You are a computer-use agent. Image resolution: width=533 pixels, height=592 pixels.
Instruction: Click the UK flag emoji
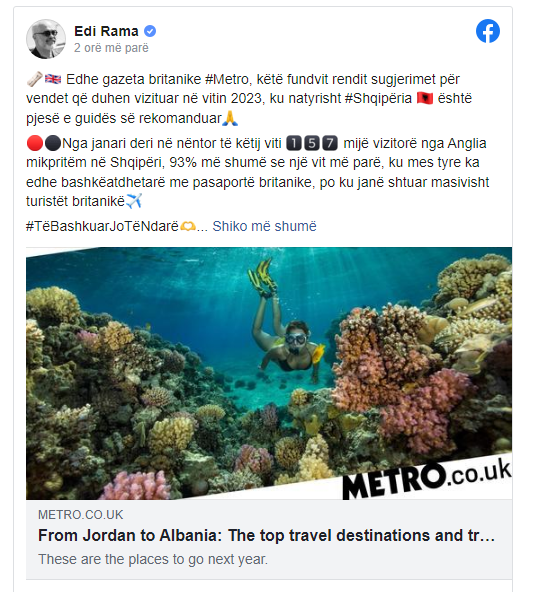[53, 79]
